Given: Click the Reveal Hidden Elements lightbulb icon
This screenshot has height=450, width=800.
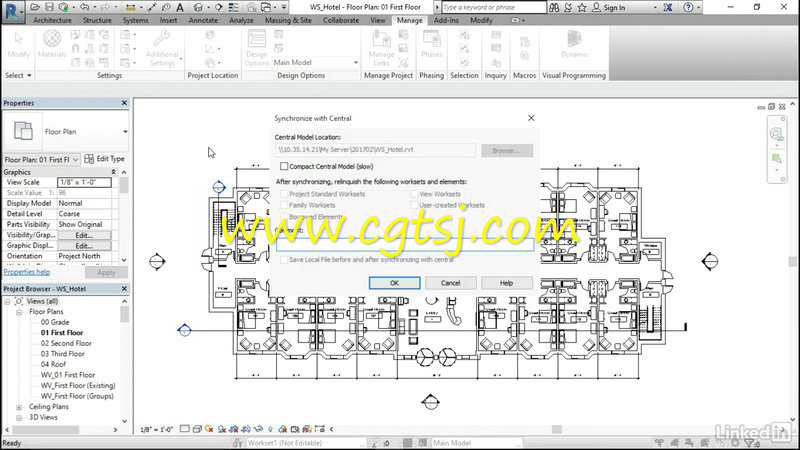Looking at the screenshot, I should (x=270, y=429).
